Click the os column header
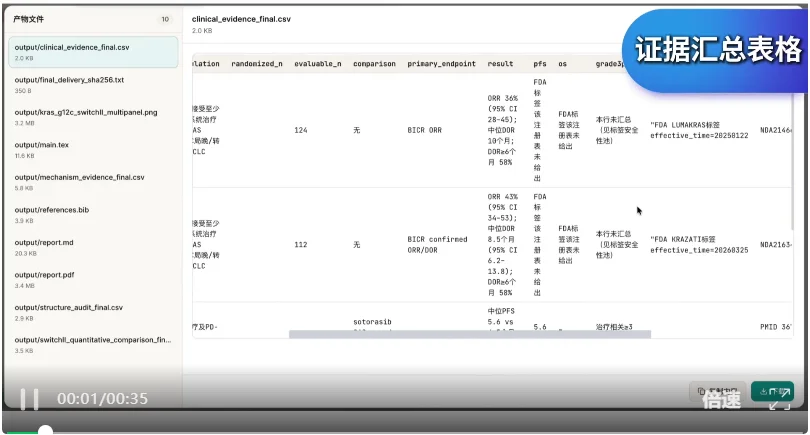Image resolution: width=810 pixels, height=435 pixels. pos(563,64)
